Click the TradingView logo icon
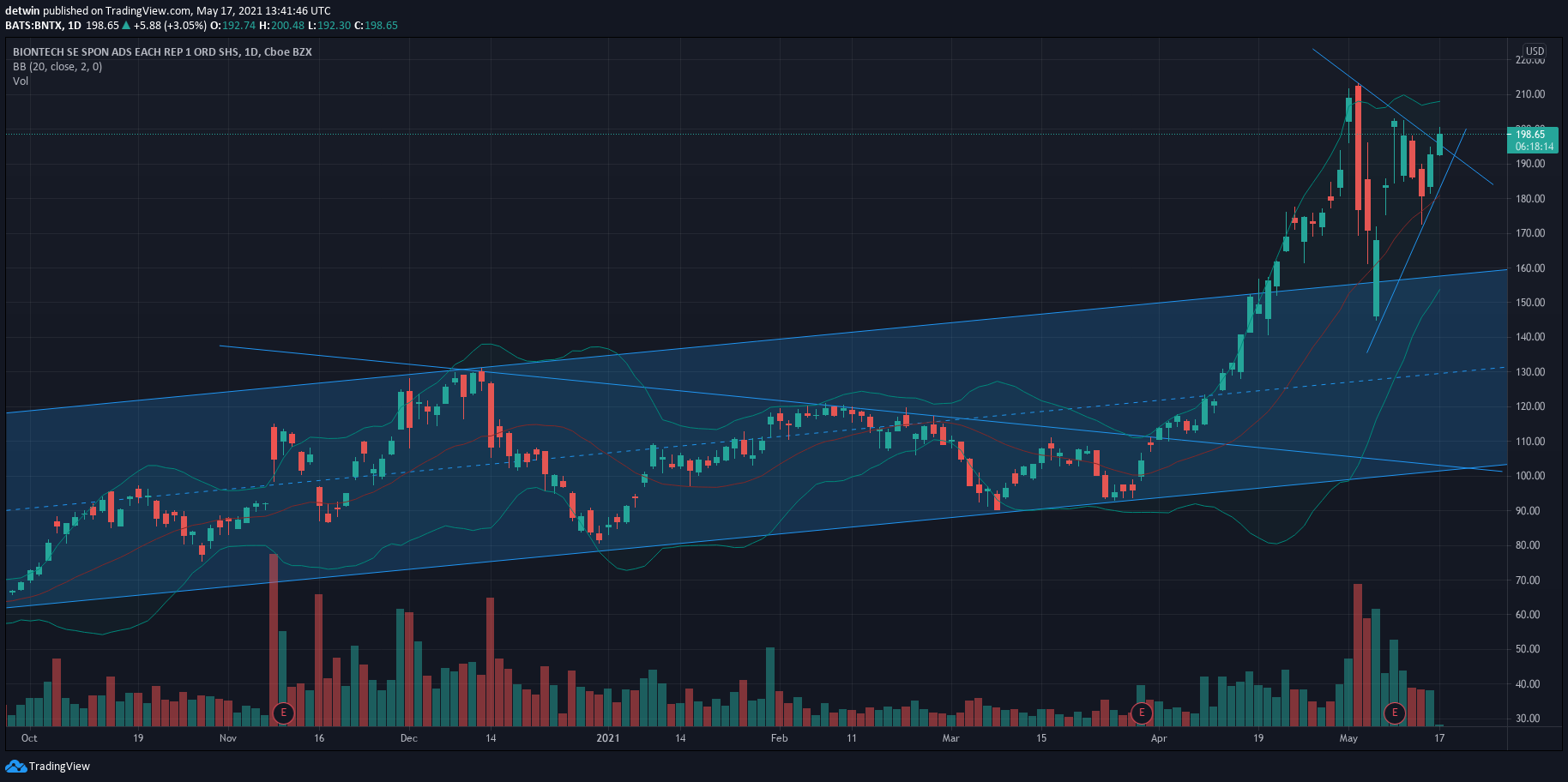This screenshot has height=782, width=1568. tap(15, 766)
